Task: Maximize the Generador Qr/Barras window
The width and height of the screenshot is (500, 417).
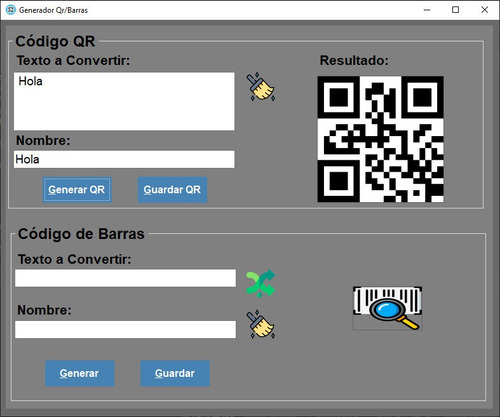Action: (x=455, y=10)
